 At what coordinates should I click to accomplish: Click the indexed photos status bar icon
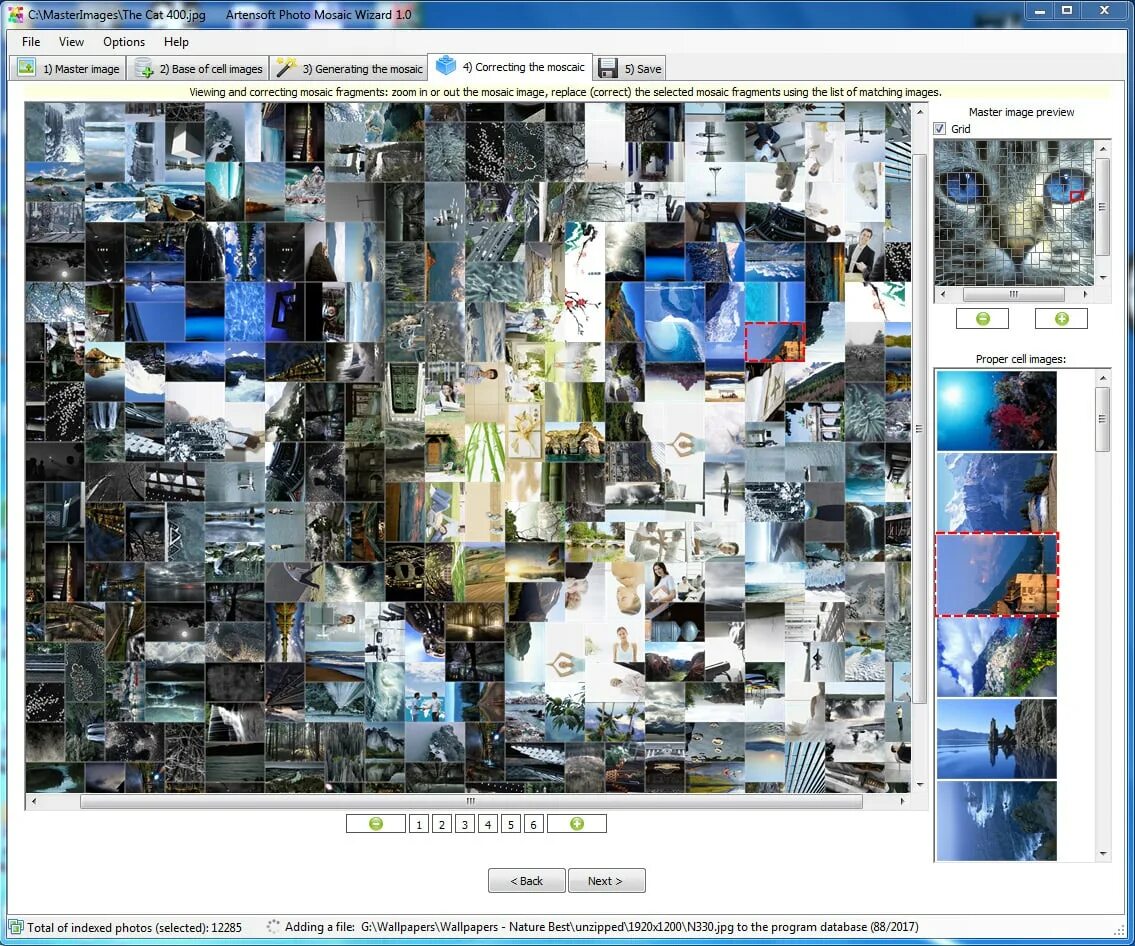pos(15,927)
